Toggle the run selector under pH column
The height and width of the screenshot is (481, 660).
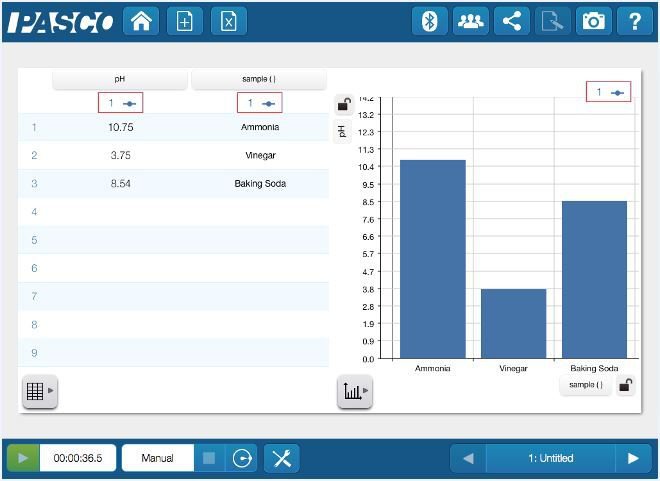(x=120, y=103)
